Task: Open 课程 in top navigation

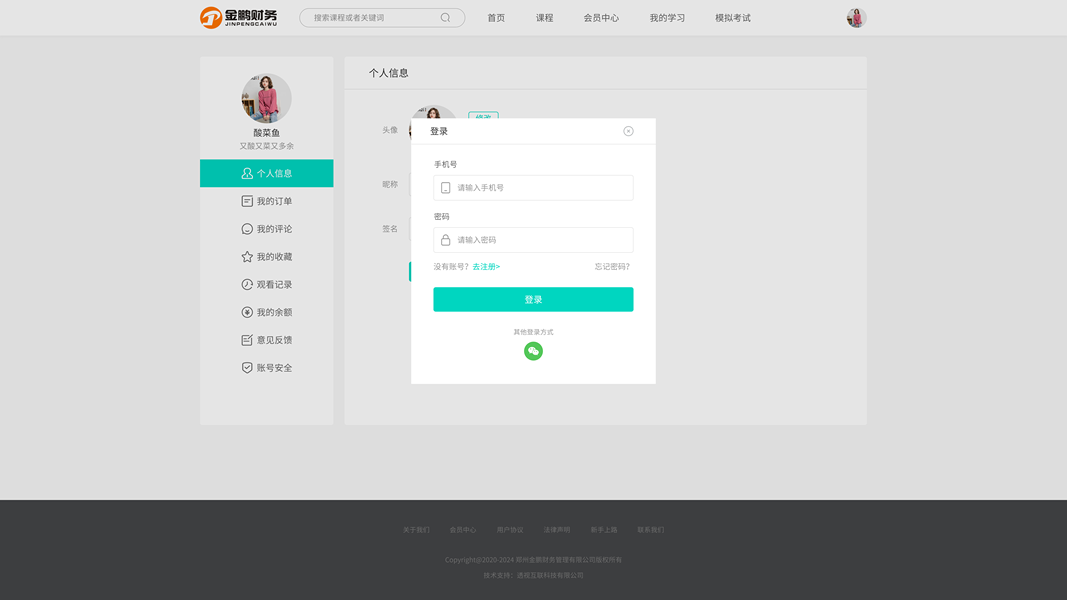Action: click(x=544, y=18)
